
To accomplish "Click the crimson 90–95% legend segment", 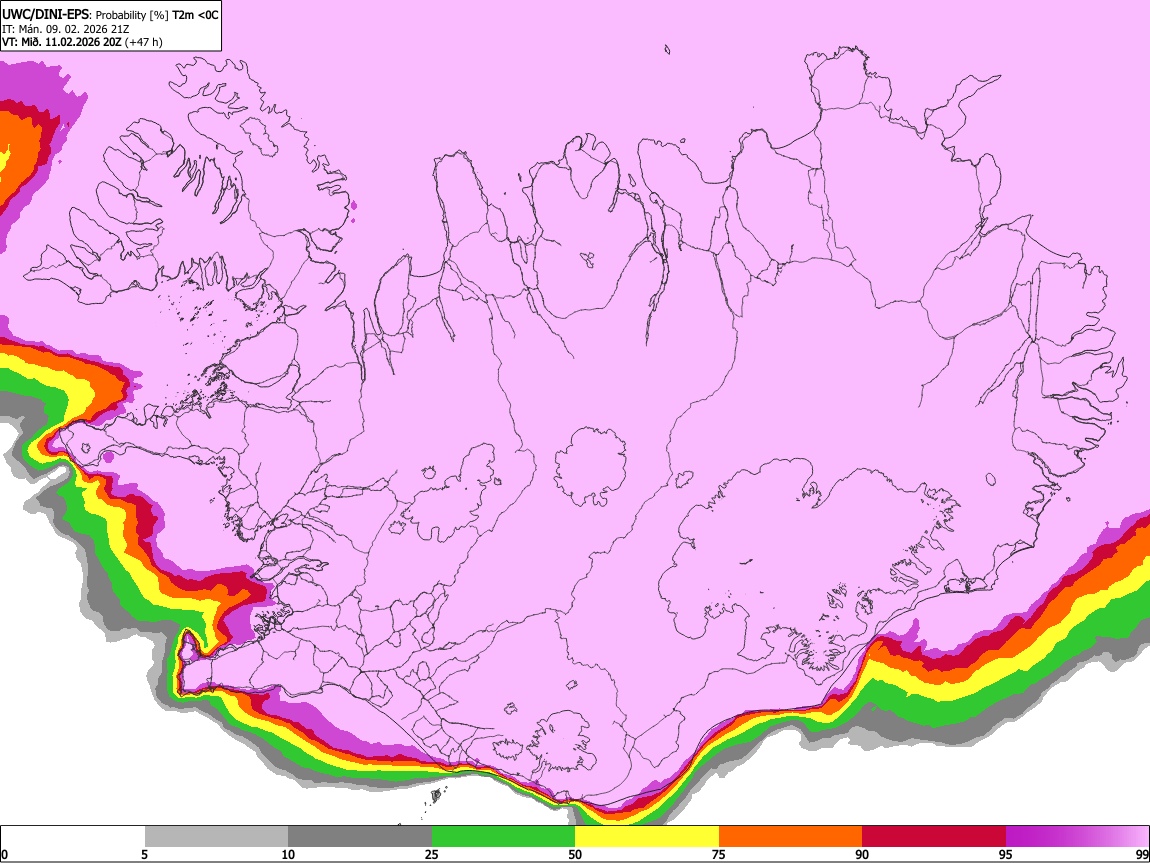I will click(x=934, y=837).
